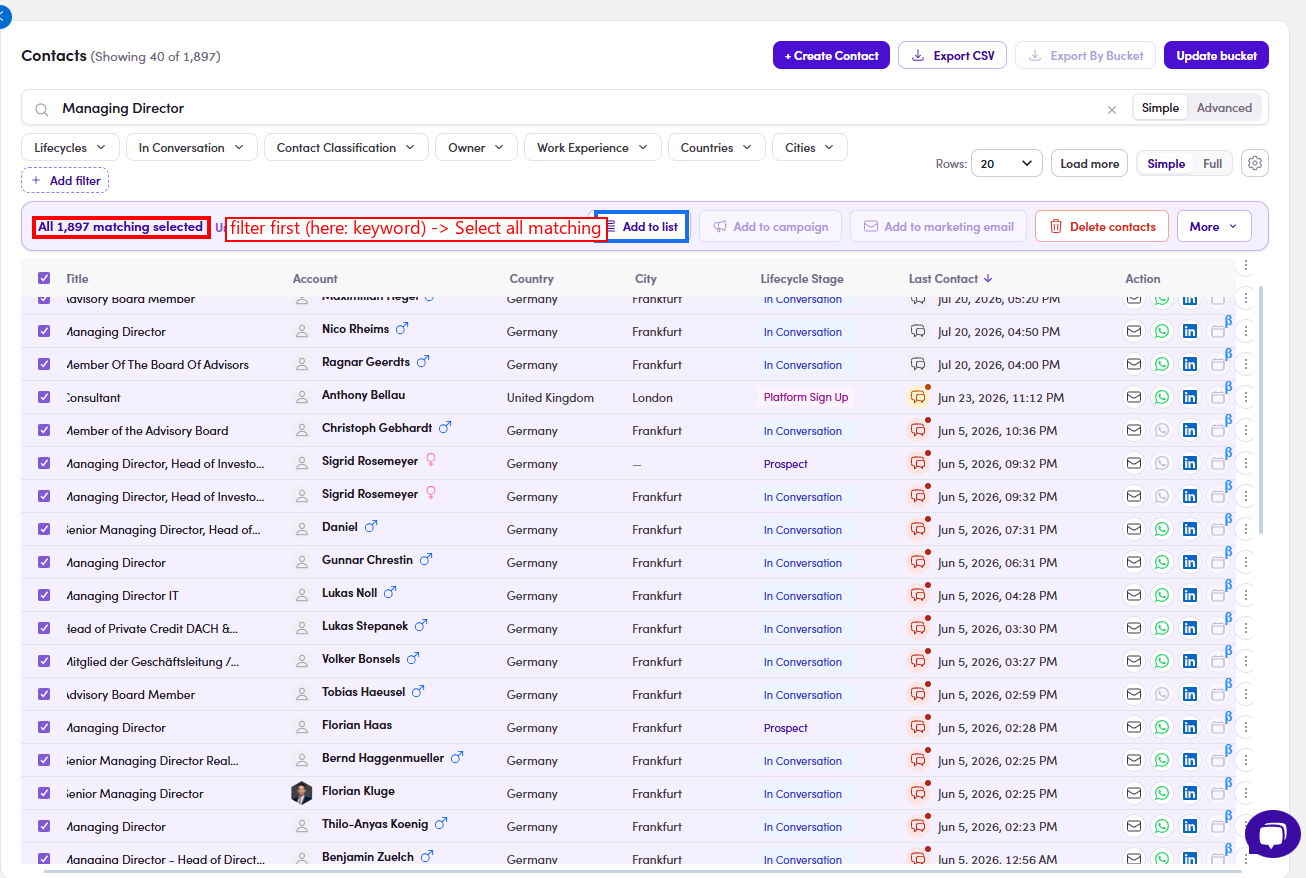Open the Countries filter dropdown
This screenshot has height=878, width=1306.
716,147
